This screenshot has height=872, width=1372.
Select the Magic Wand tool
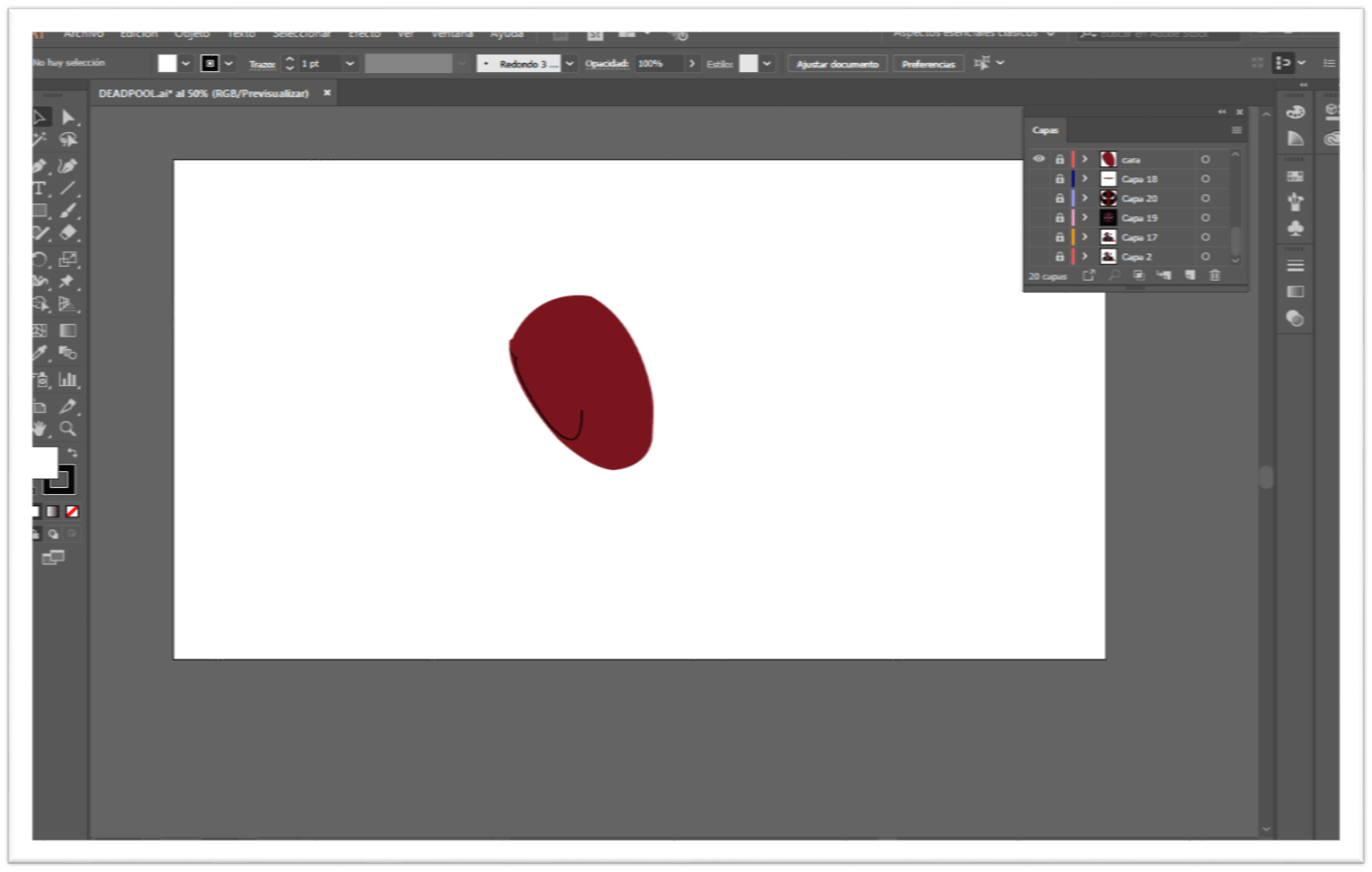pos(40,139)
